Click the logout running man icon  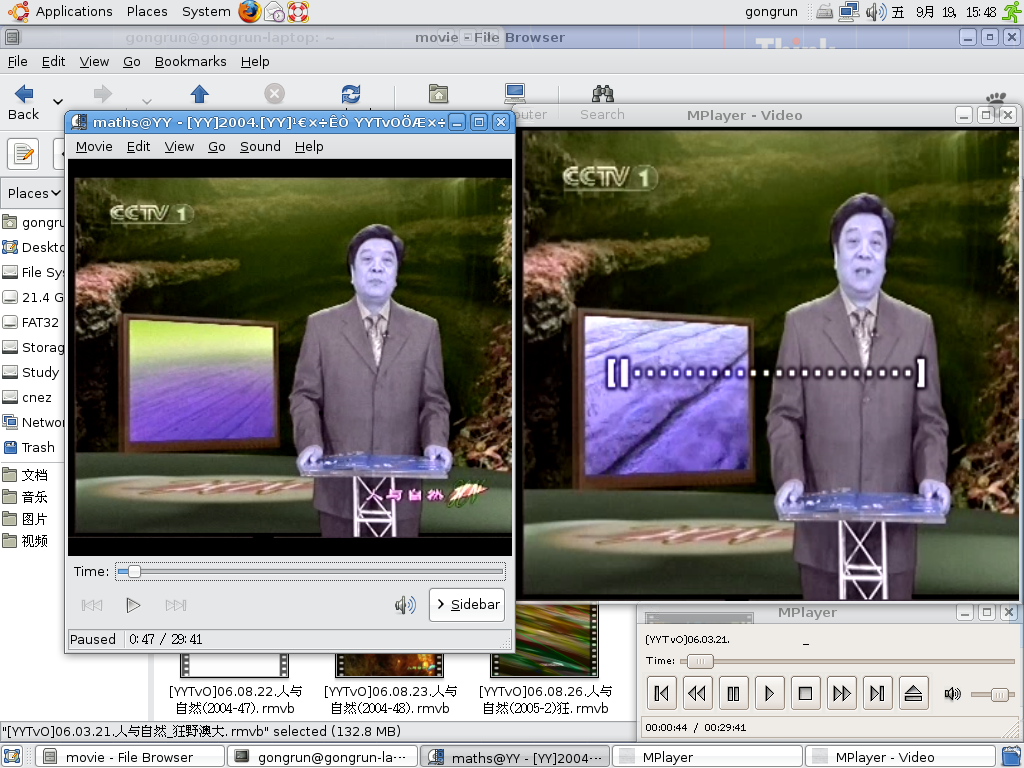[1012, 12]
